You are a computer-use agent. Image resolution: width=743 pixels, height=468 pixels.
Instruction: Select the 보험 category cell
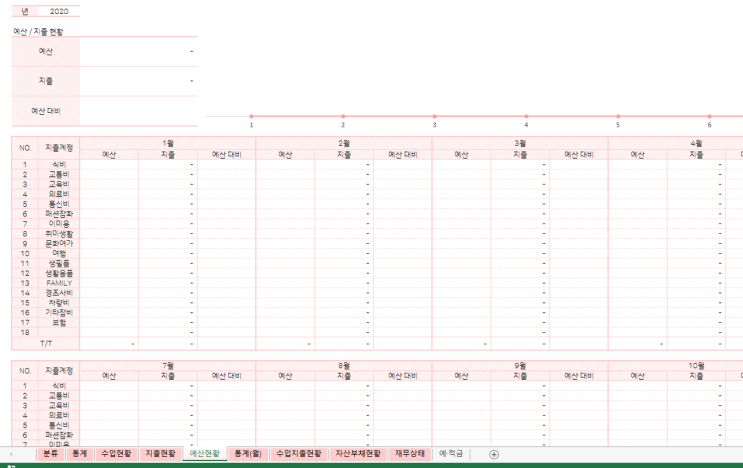click(x=59, y=323)
